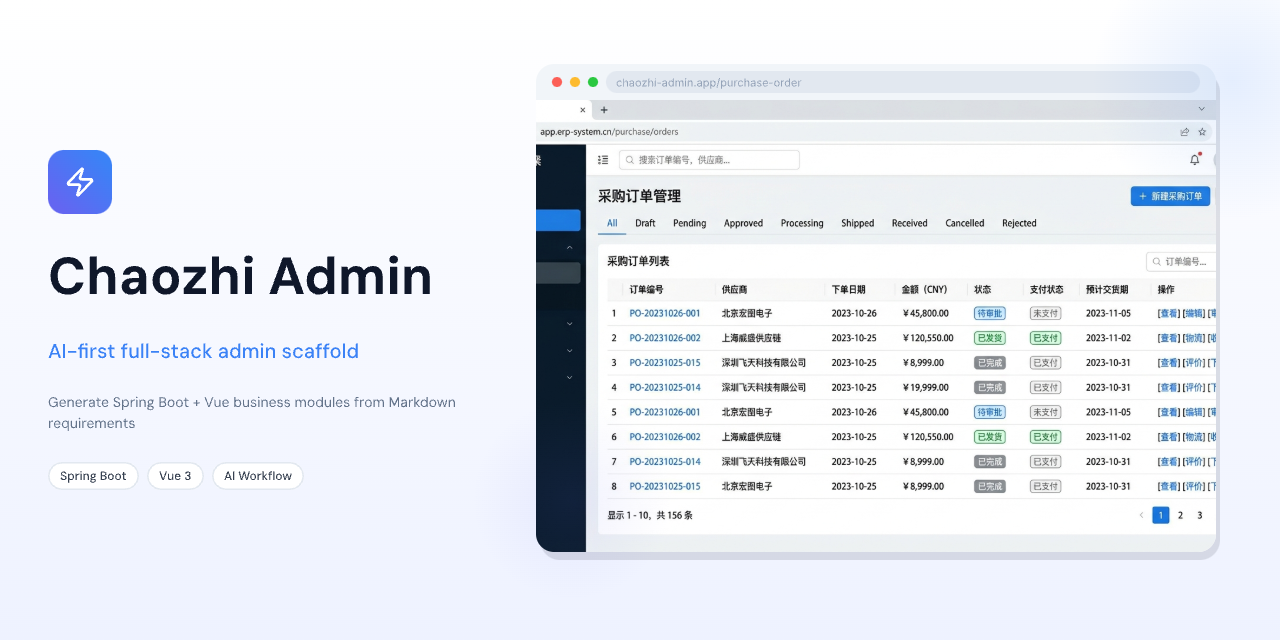Click 编辑 link in row 1
The height and width of the screenshot is (640, 1280).
pyautogui.click(x=1194, y=313)
